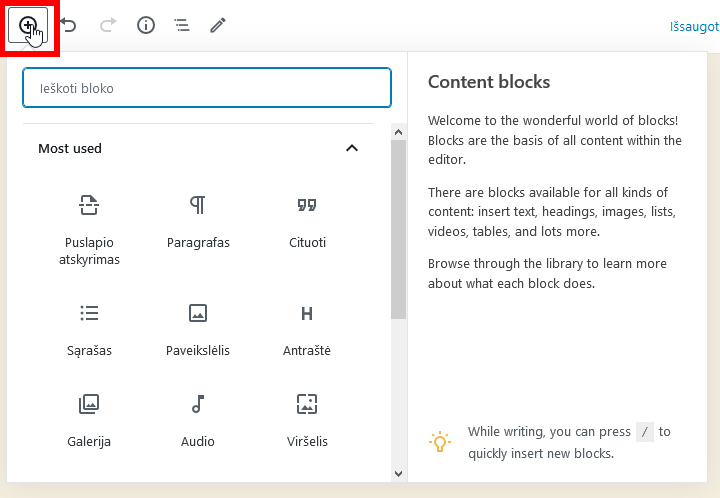
Task: Click the lightbulb tip icon
Action: [x=440, y=442]
